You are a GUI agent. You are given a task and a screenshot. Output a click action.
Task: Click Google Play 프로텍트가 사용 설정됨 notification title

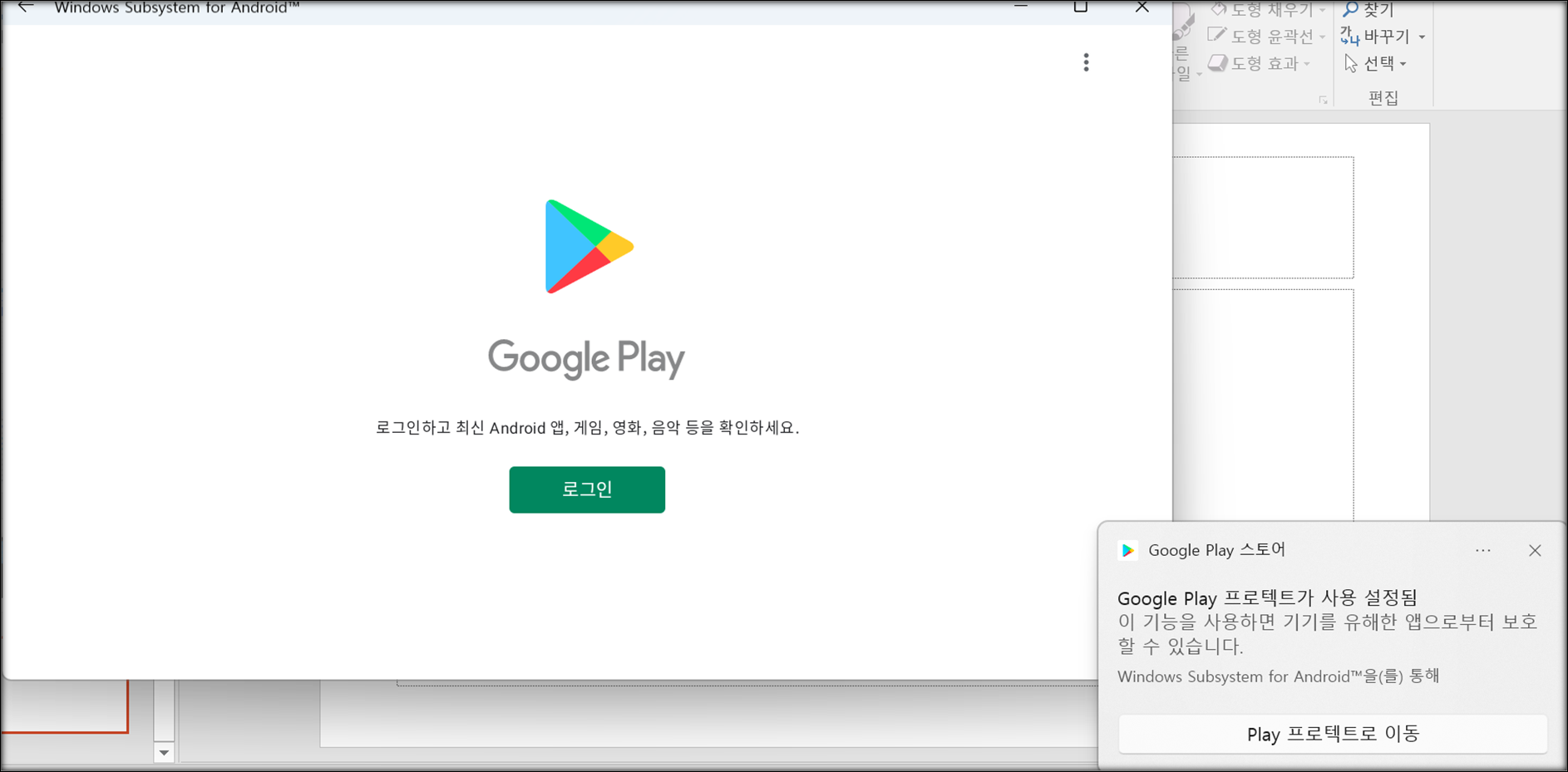[1267, 597]
